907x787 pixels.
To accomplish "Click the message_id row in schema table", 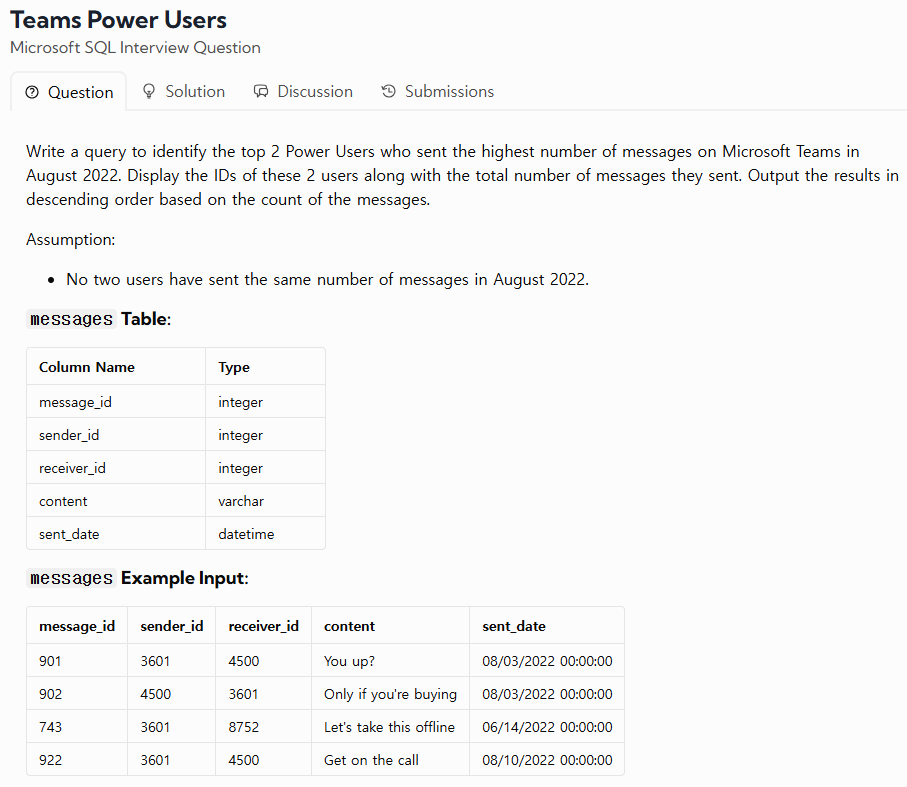I will click(176, 402).
